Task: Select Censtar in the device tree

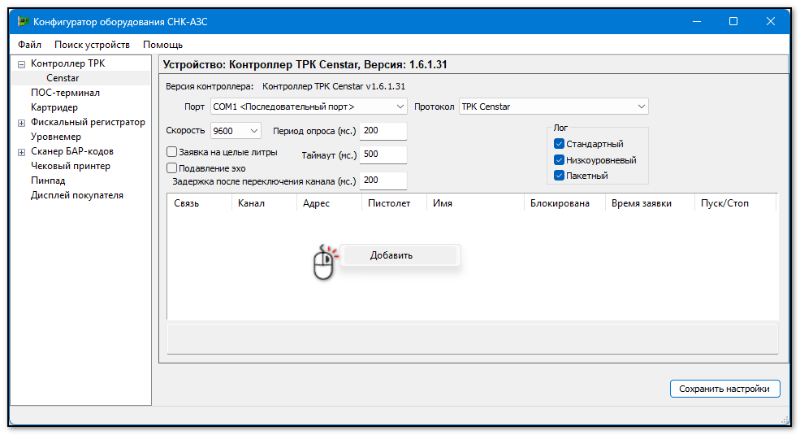Action: (62, 78)
